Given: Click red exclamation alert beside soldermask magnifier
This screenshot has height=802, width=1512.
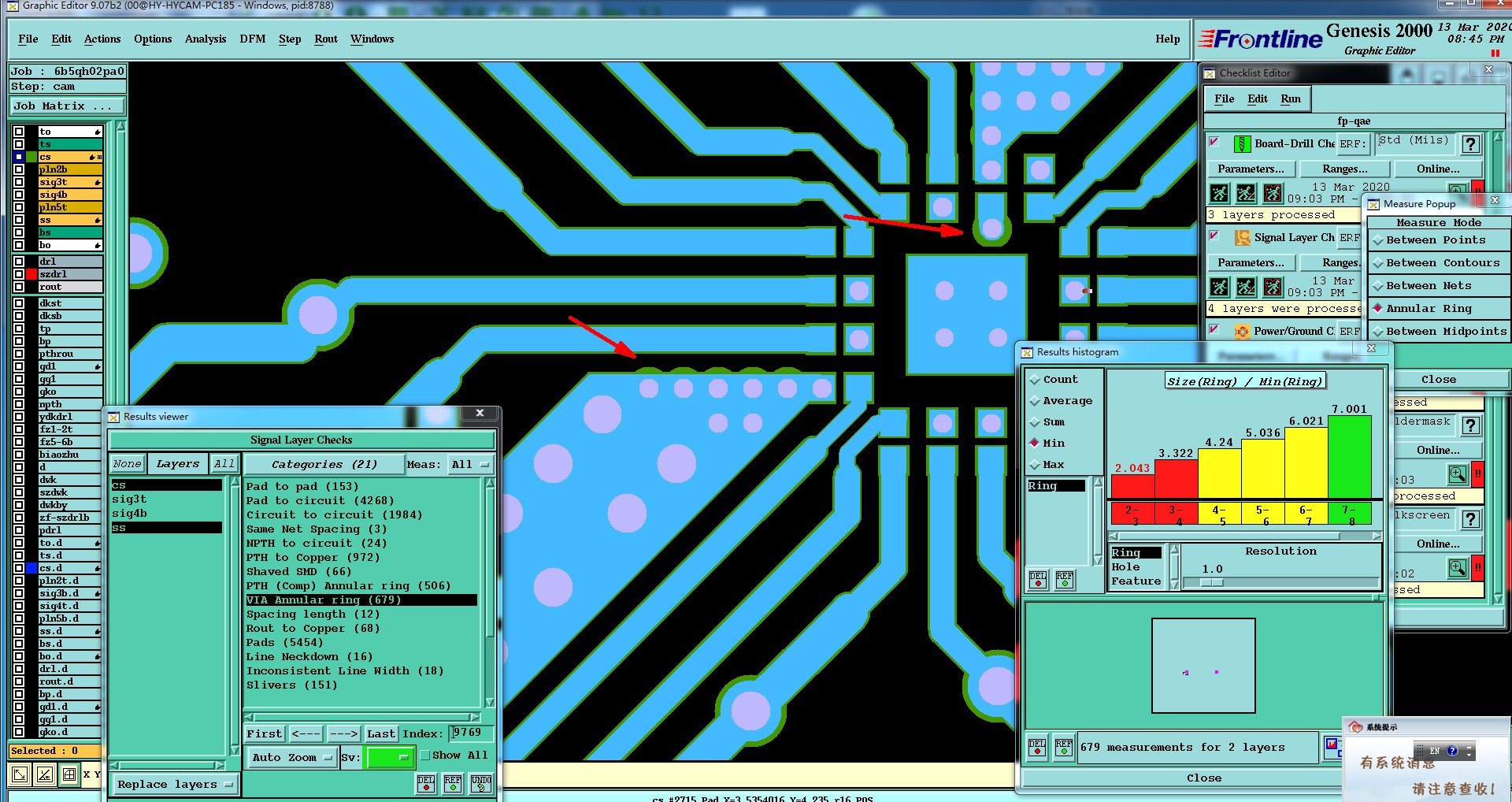Looking at the screenshot, I should (x=1478, y=474).
